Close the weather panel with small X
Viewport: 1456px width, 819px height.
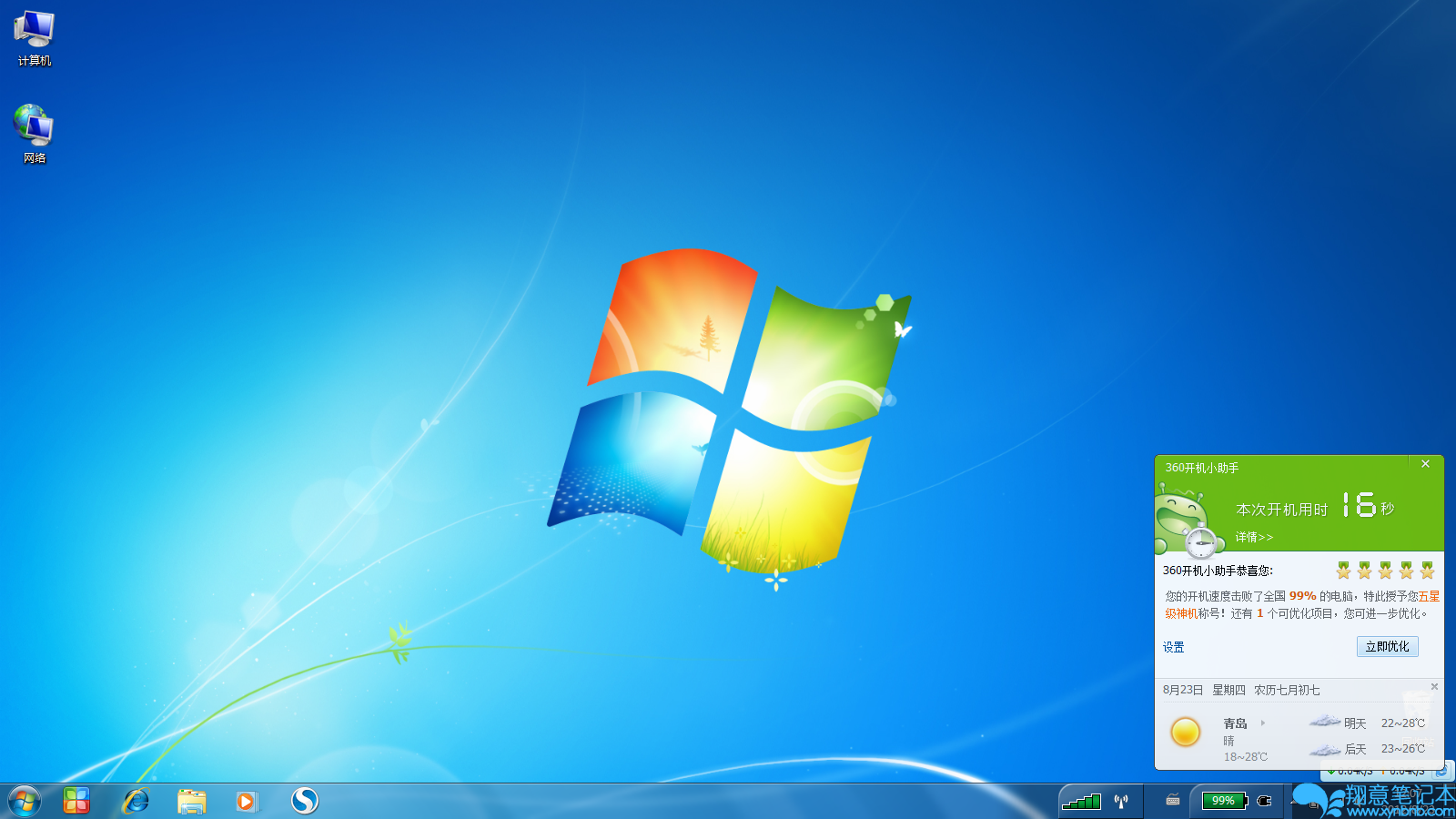point(1434,686)
